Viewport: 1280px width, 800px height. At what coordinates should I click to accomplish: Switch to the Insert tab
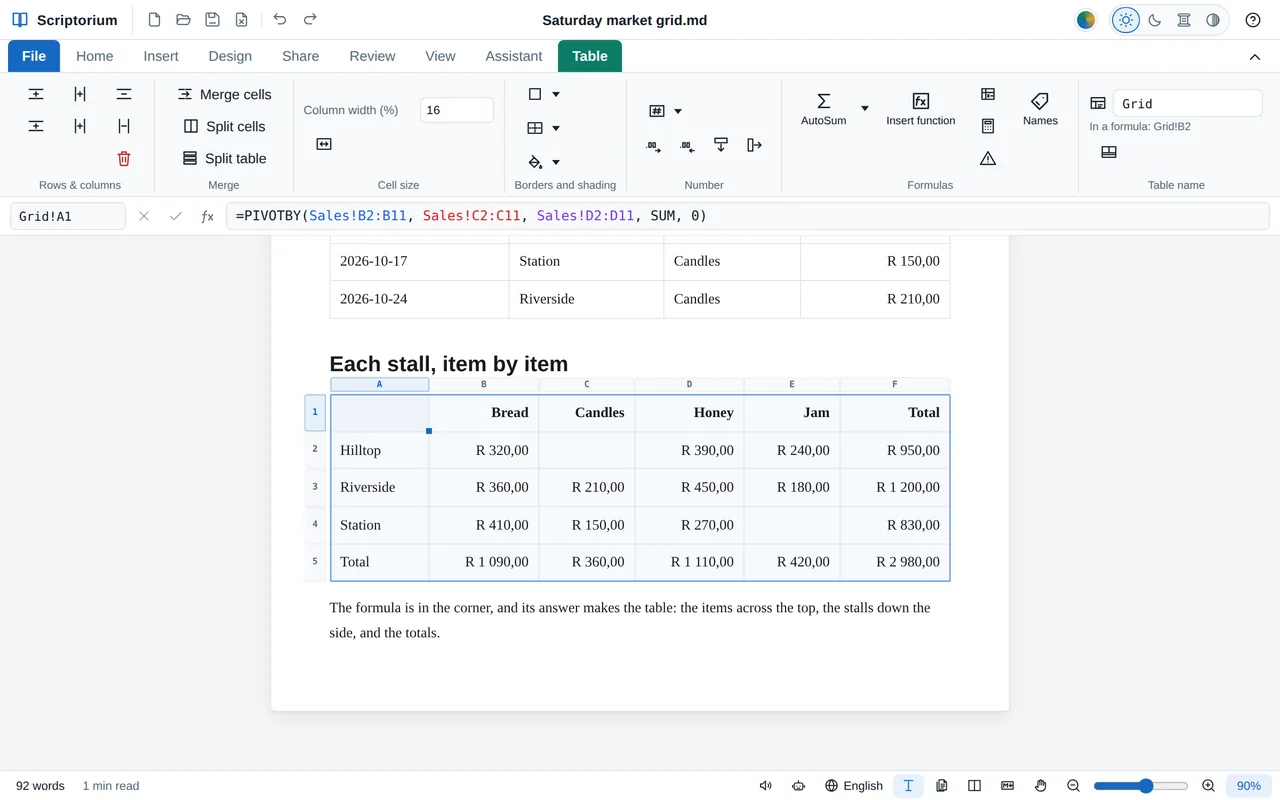[x=161, y=56]
